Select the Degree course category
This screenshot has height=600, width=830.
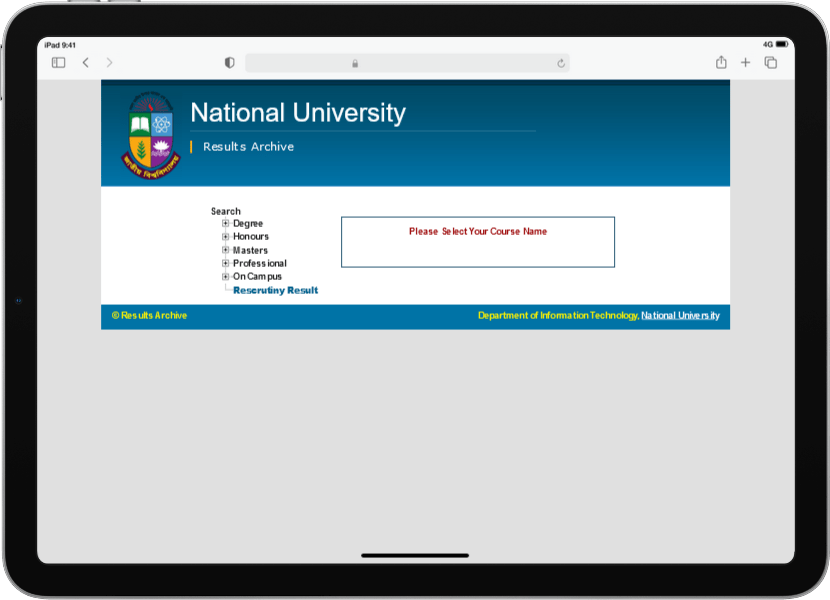coord(248,223)
